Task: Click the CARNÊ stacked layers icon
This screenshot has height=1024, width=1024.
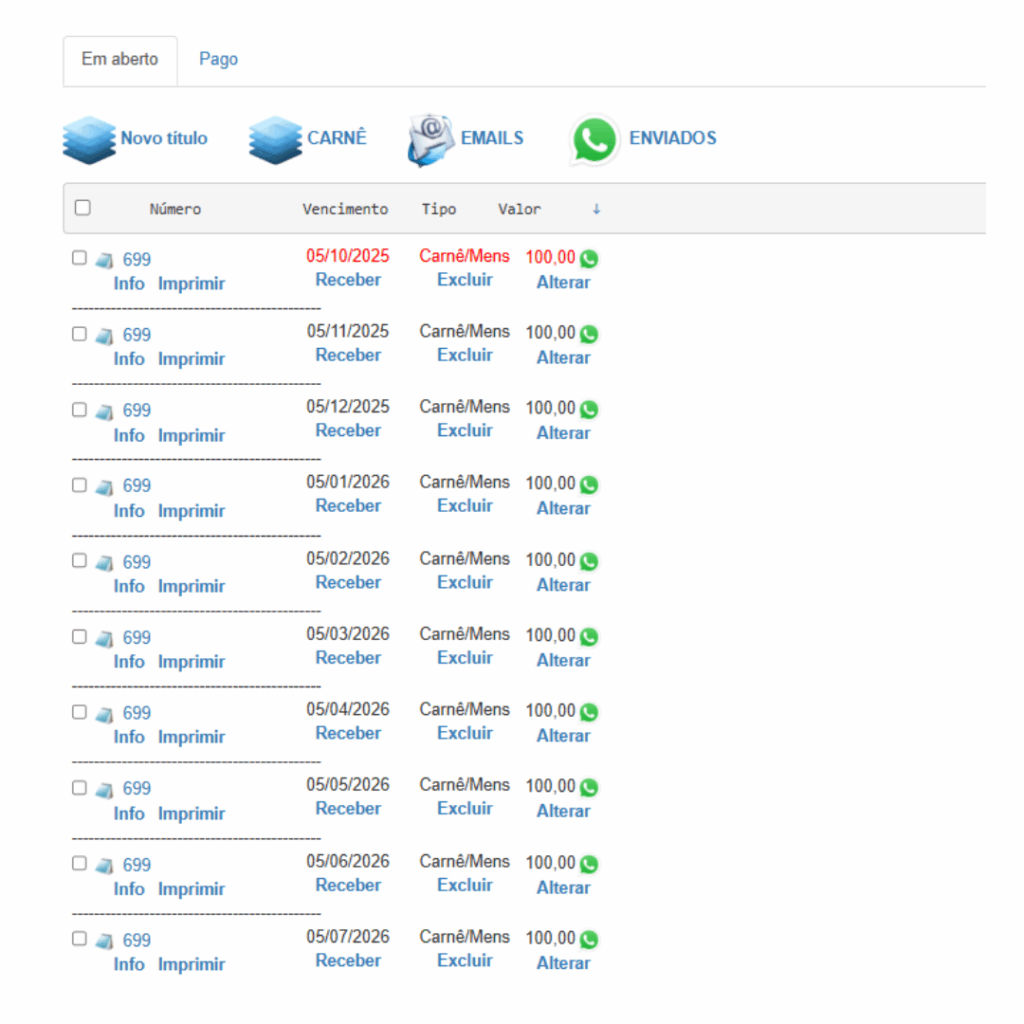Action: tap(275, 140)
